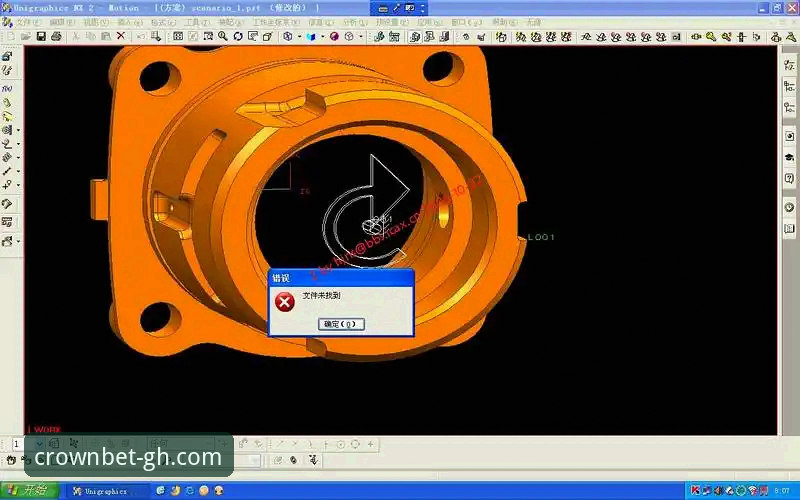Click the Open folder icon
800x500 pixels.
point(26,36)
